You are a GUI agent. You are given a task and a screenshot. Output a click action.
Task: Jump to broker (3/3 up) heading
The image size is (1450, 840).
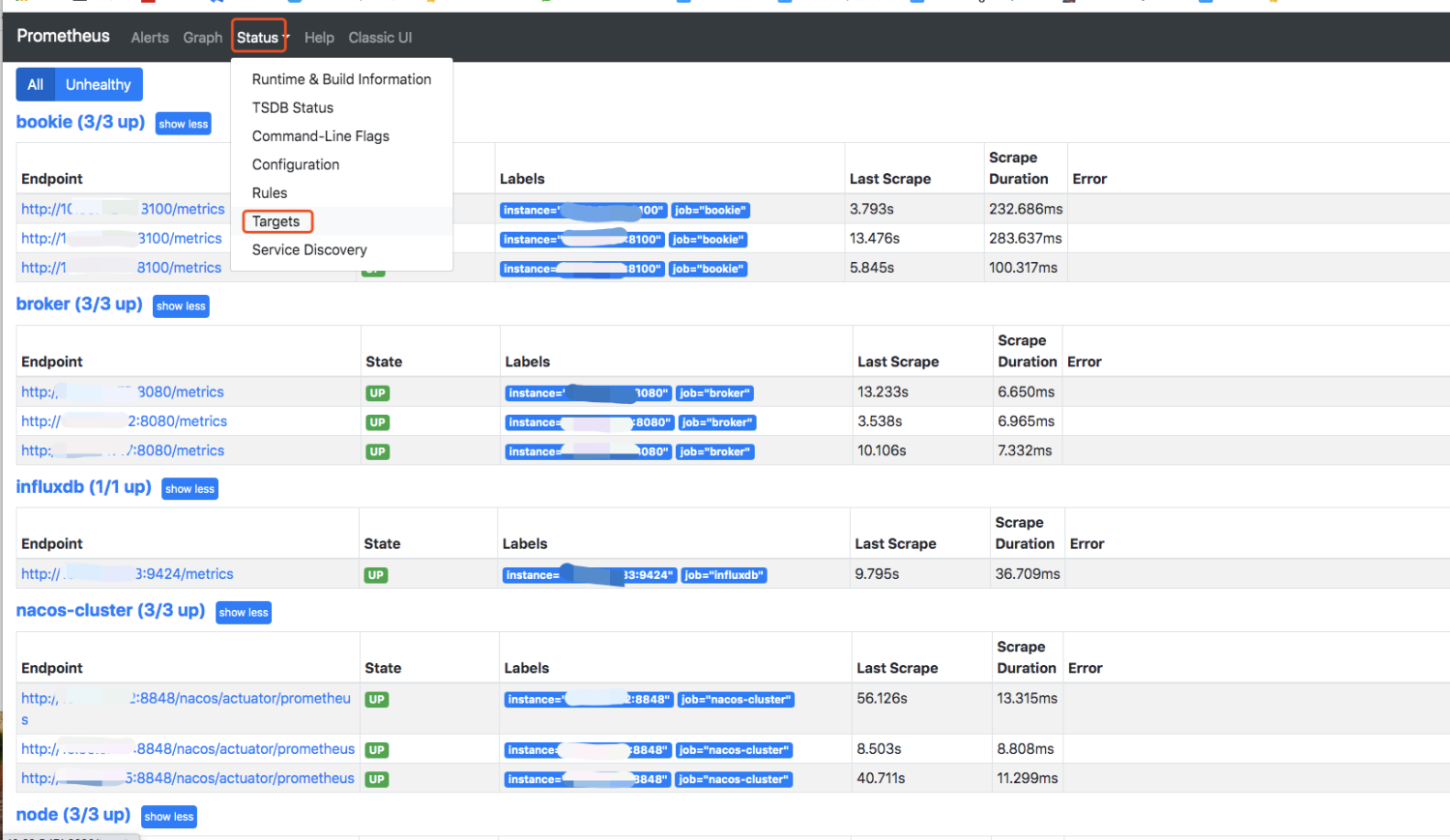(79, 304)
